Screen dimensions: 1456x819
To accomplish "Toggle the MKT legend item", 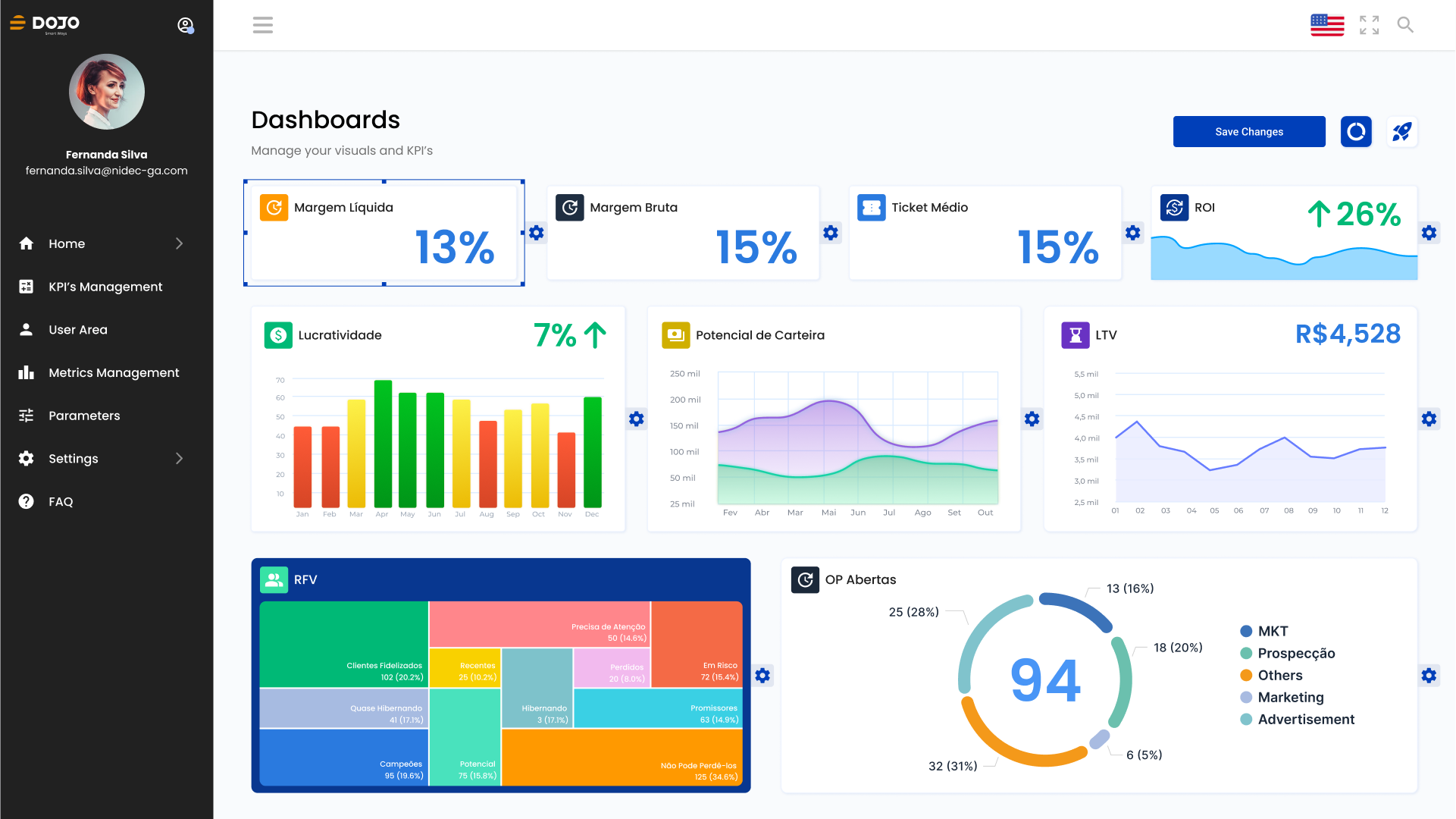I will tap(1264, 631).
